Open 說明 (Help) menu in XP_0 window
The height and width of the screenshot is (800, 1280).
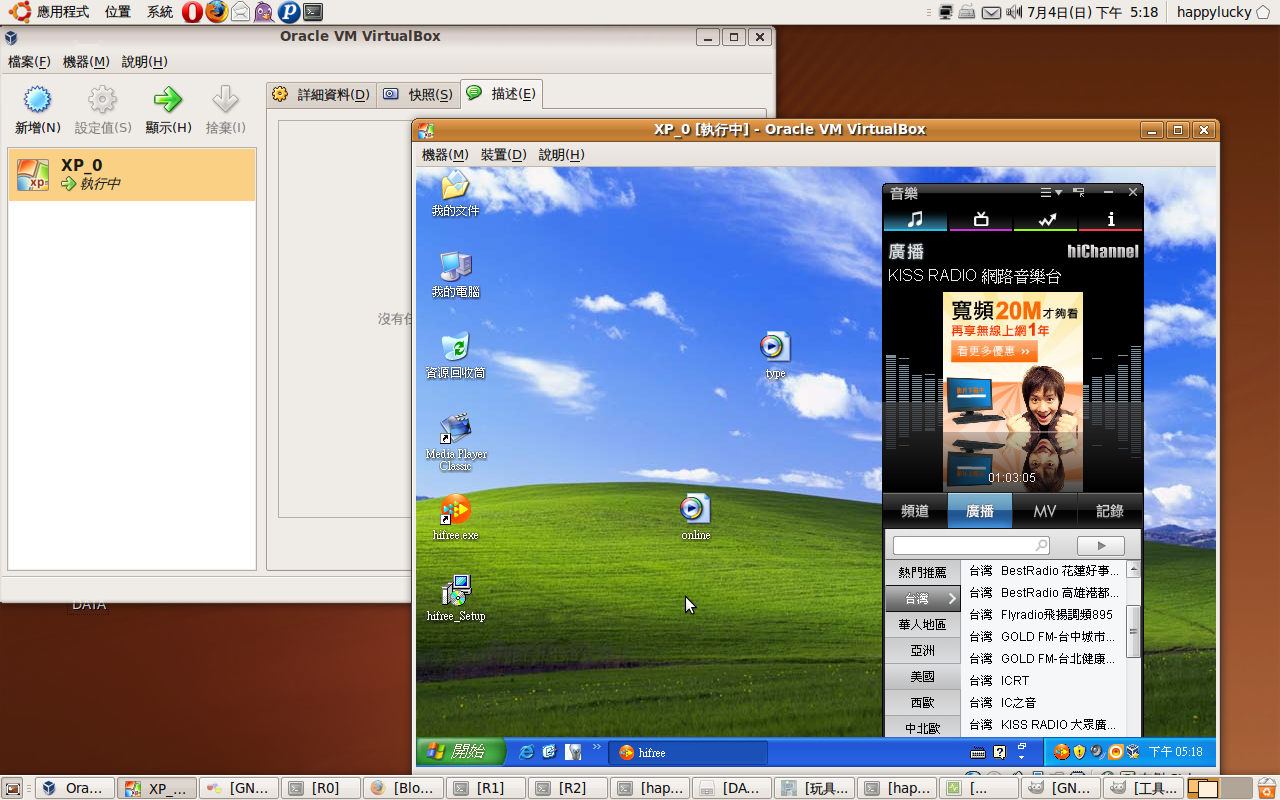tap(561, 155)
